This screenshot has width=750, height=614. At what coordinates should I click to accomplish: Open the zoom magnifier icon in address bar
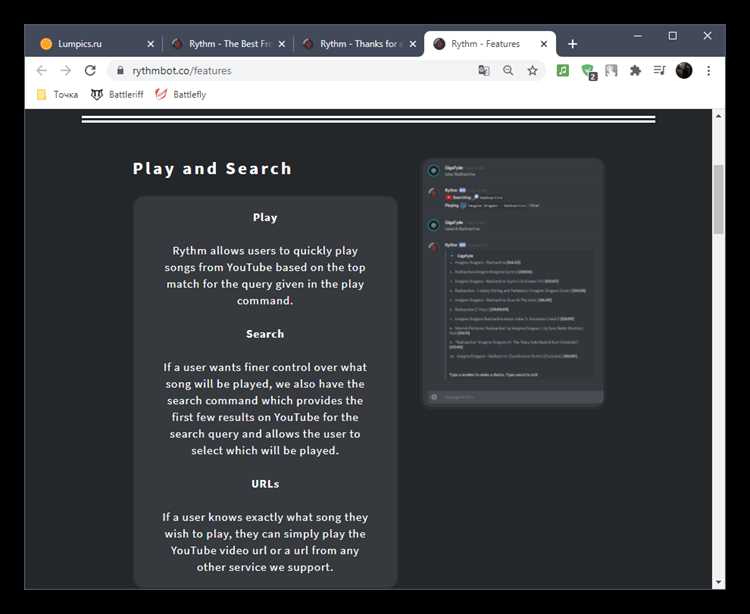tap(508, 71)
